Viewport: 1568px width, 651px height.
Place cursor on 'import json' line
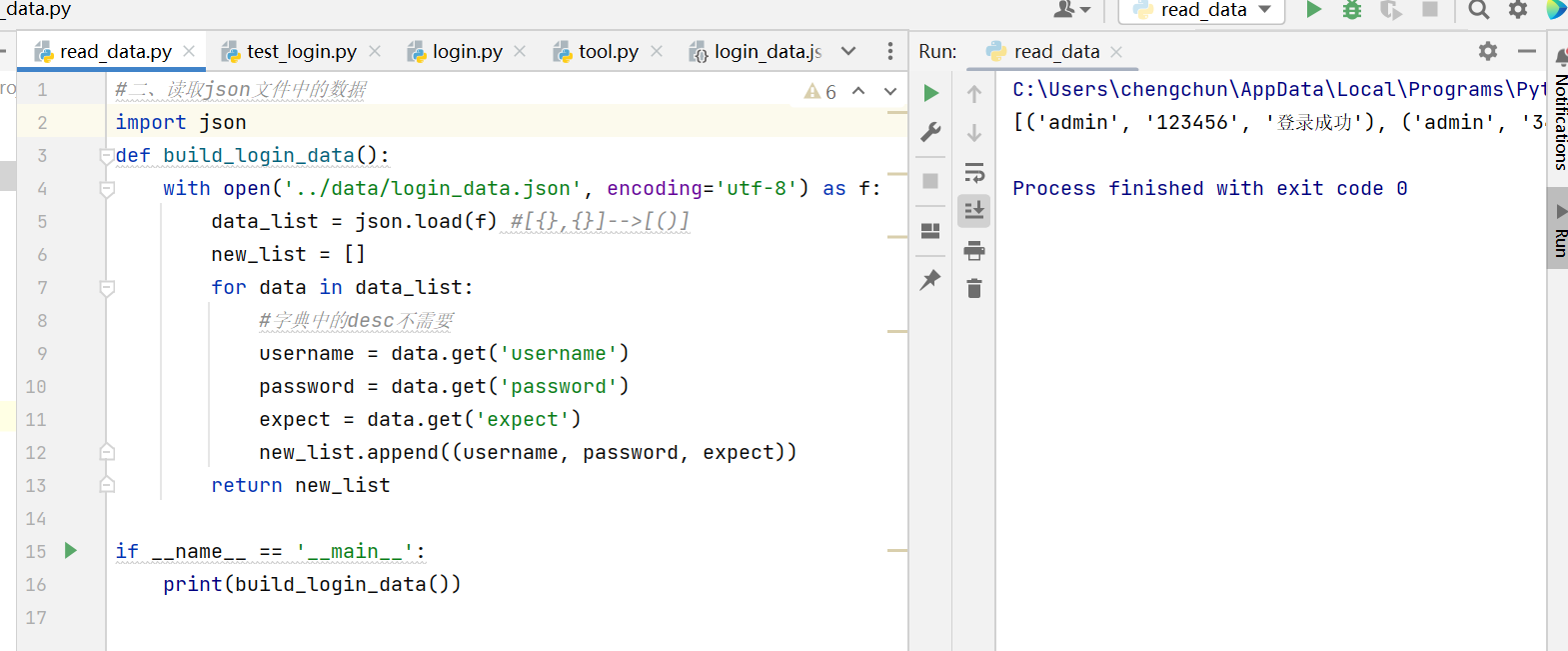point(181,122)
